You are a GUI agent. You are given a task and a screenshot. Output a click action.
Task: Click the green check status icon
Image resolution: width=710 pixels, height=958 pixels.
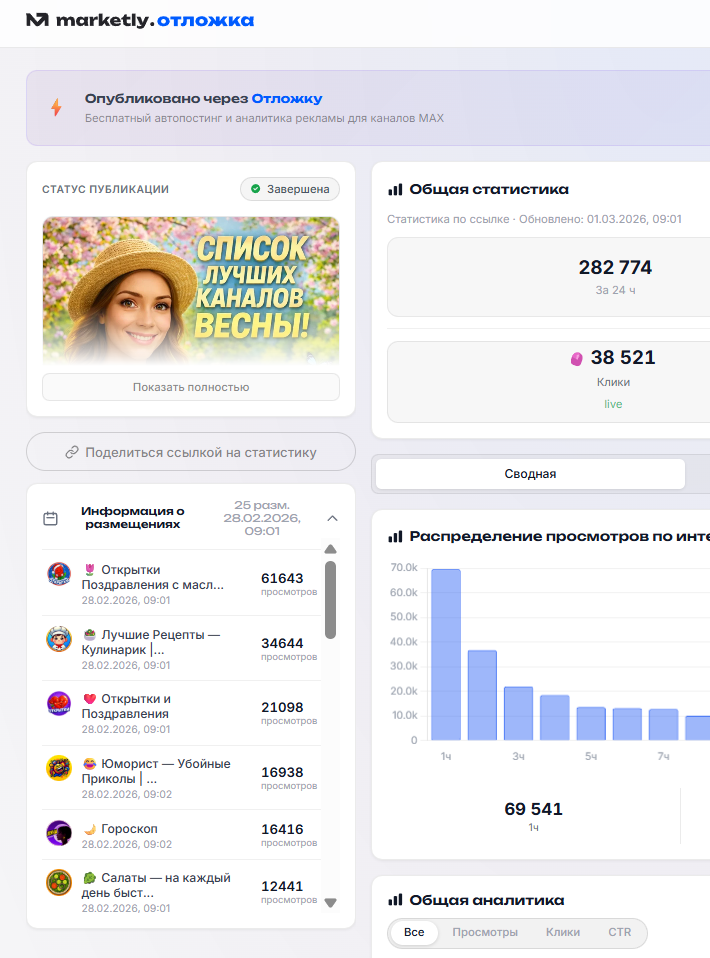tap(255, 189)
